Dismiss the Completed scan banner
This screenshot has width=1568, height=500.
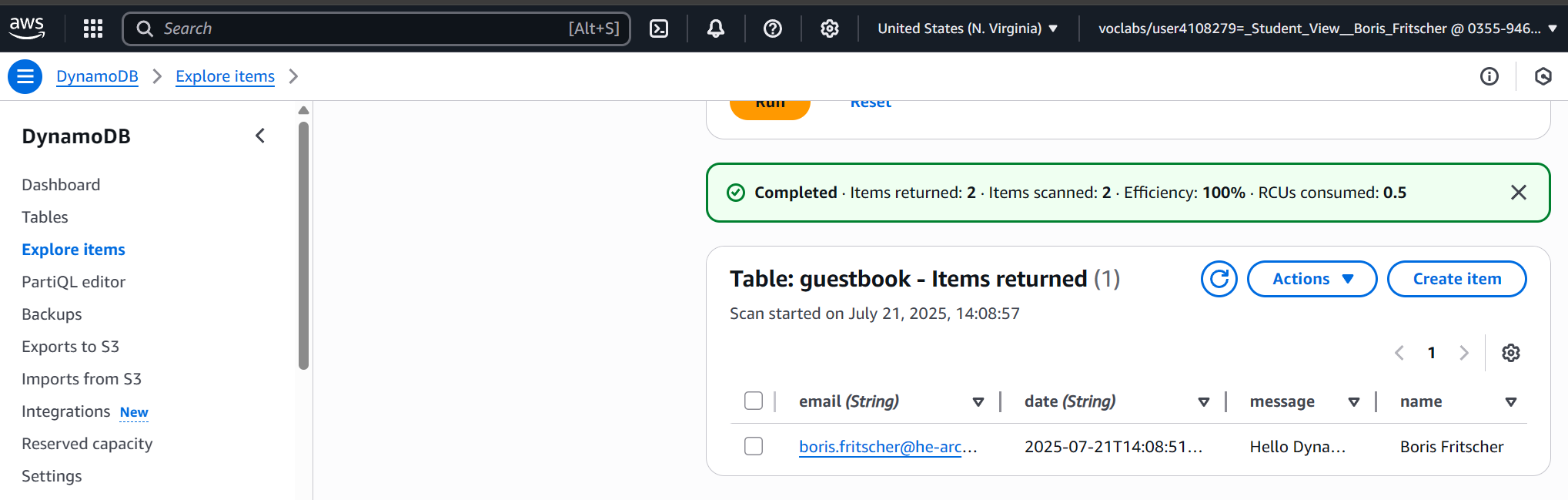tap(1518, 193)
